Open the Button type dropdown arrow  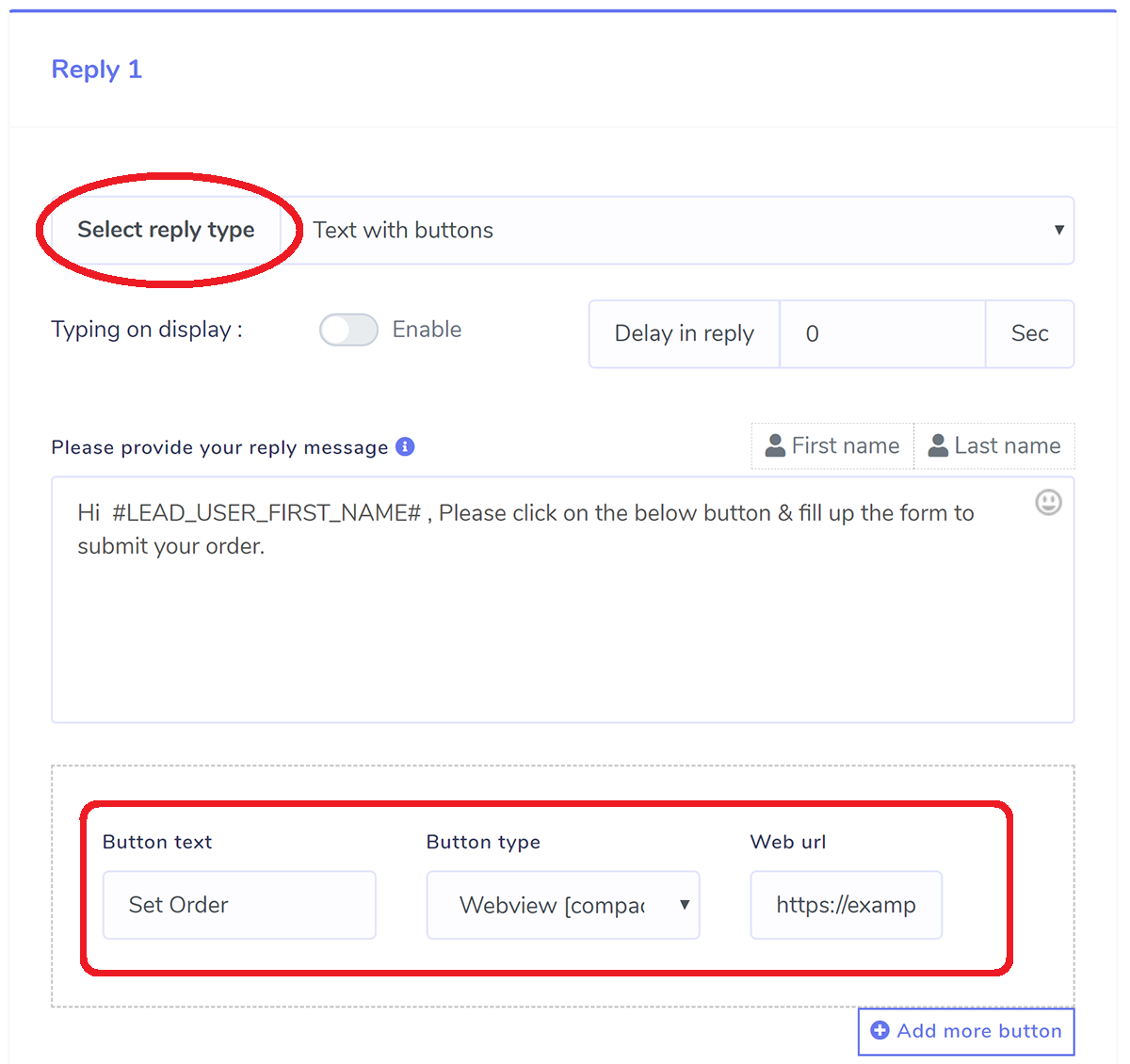[x=685, y=905]
